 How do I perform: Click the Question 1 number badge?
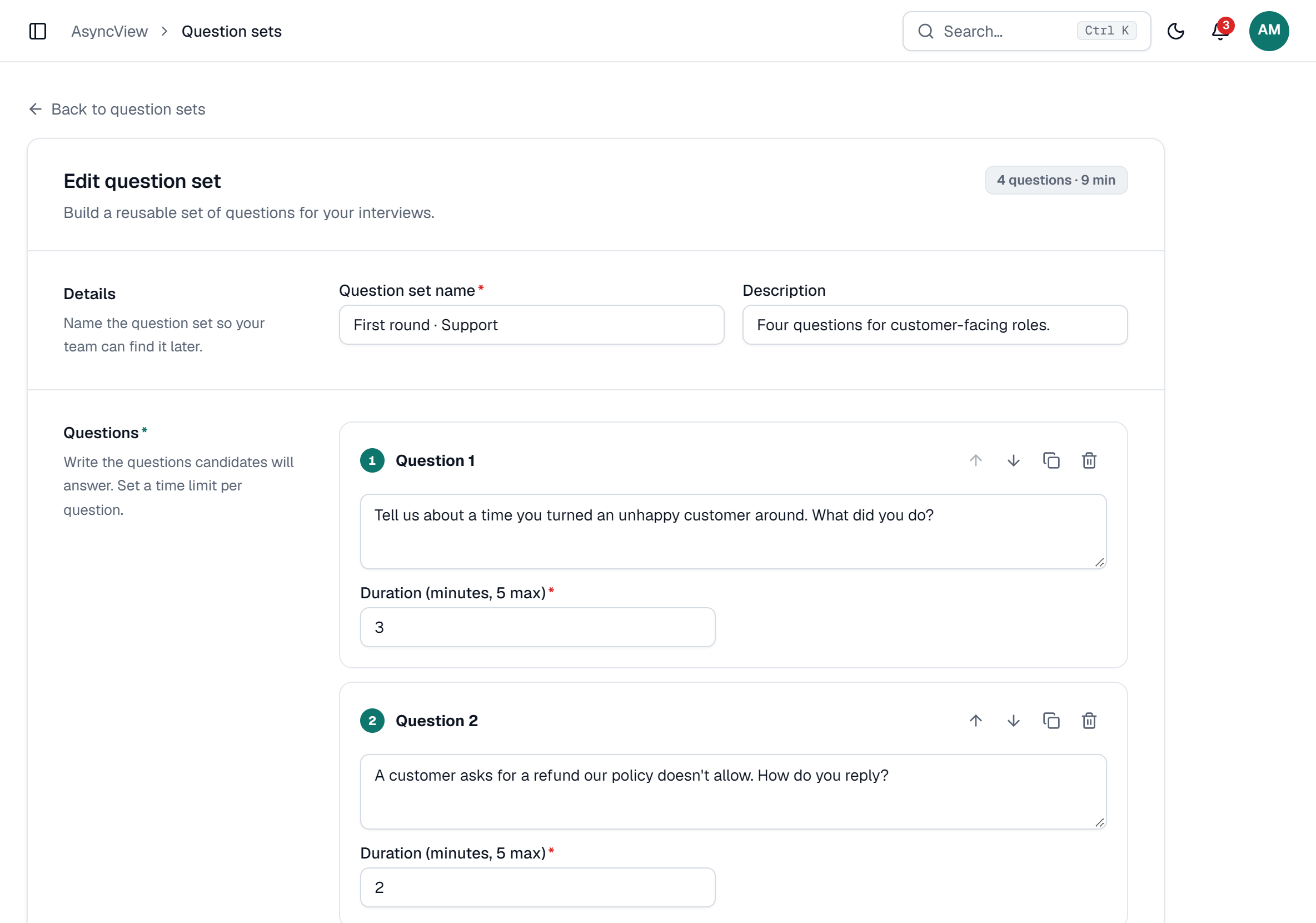click(x=372, y=460)
